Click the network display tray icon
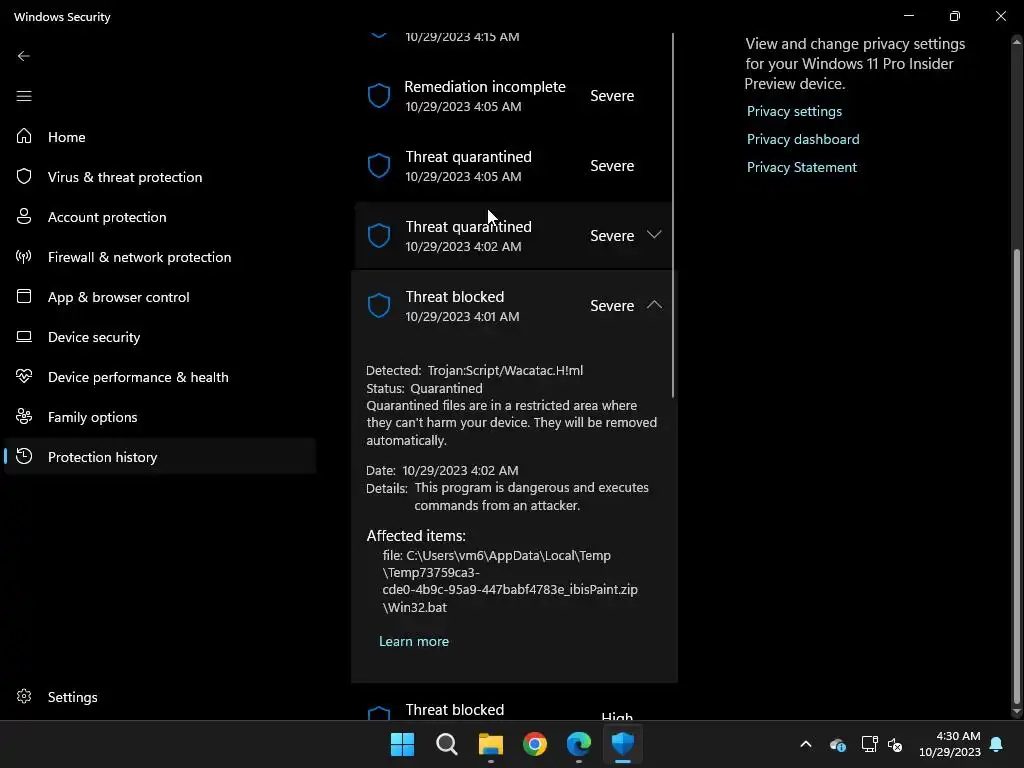 pos(869,744)
